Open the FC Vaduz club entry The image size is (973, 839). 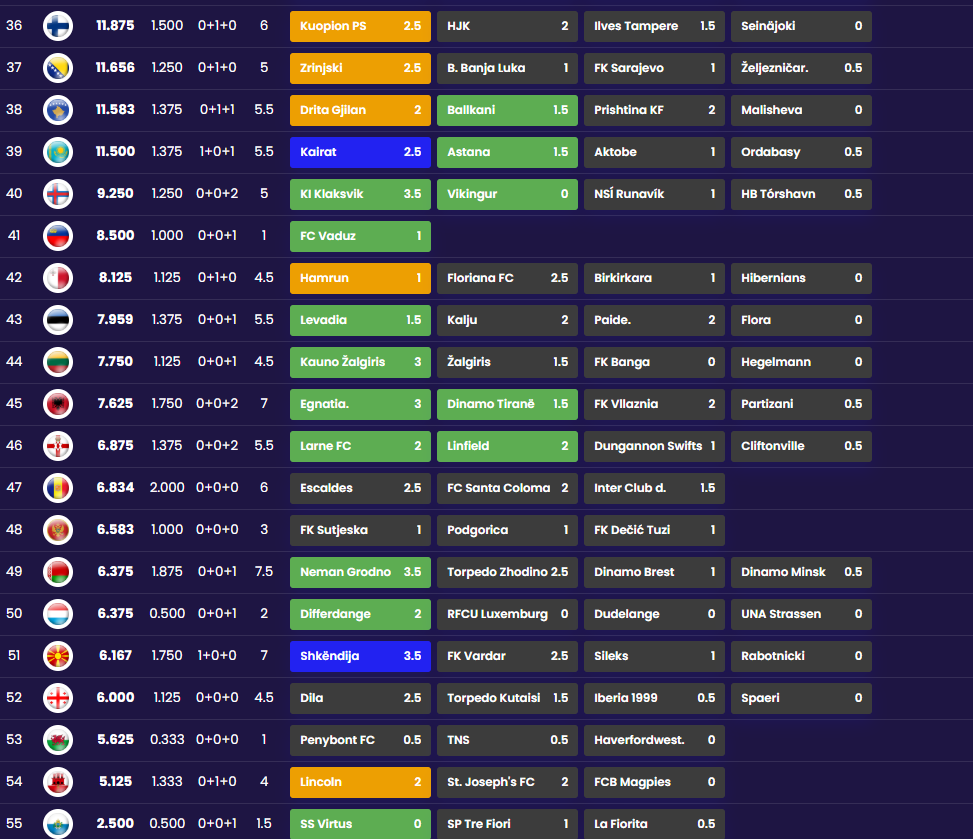click(x=360, y=236)
